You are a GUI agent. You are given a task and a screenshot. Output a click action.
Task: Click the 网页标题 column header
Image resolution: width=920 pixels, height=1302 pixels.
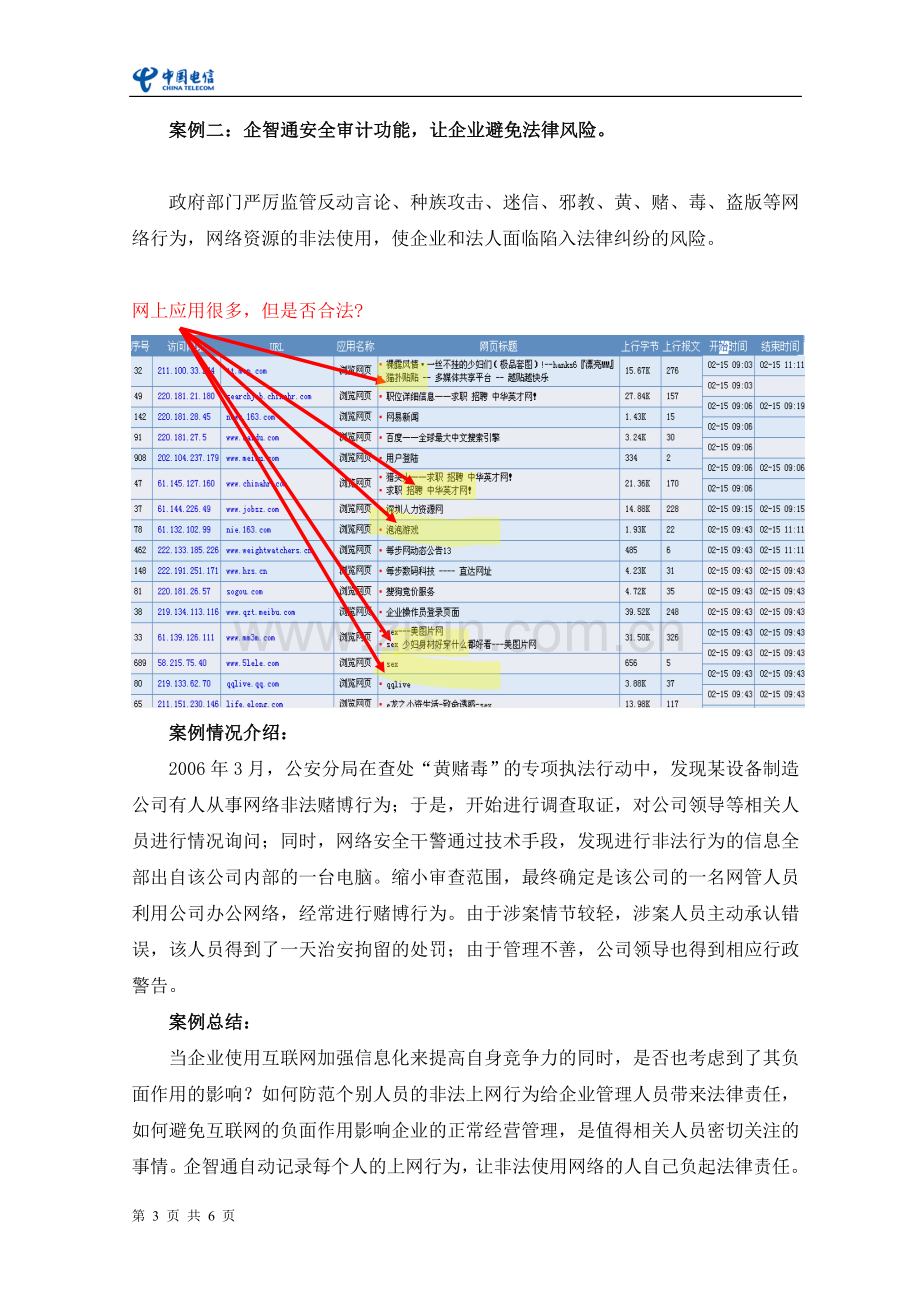click(x=497, y=346)
